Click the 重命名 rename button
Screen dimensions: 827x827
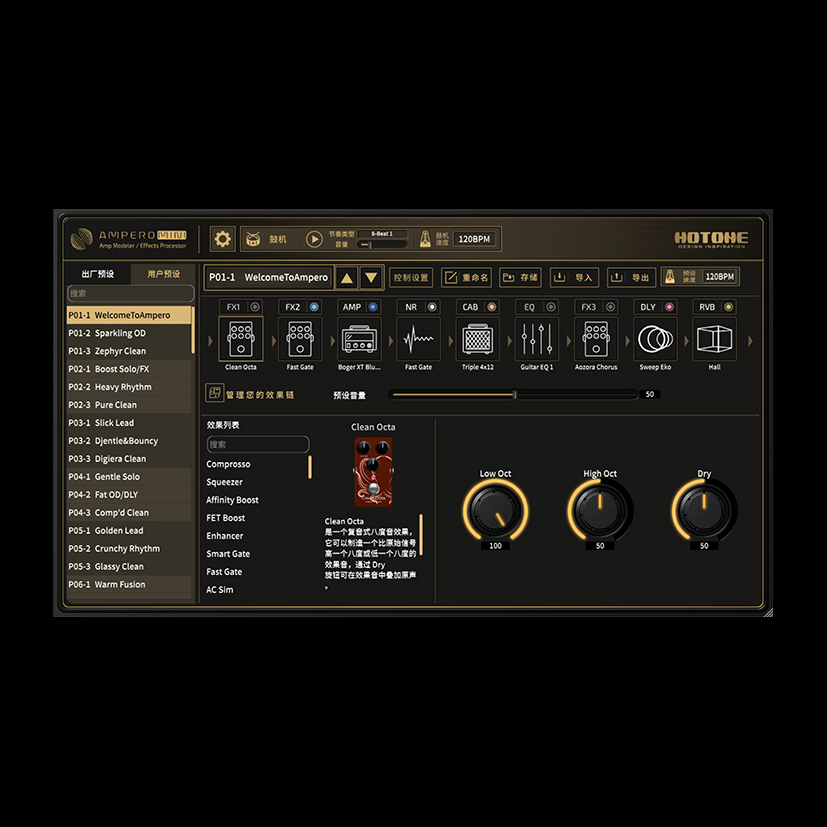[x=467, y=278]
